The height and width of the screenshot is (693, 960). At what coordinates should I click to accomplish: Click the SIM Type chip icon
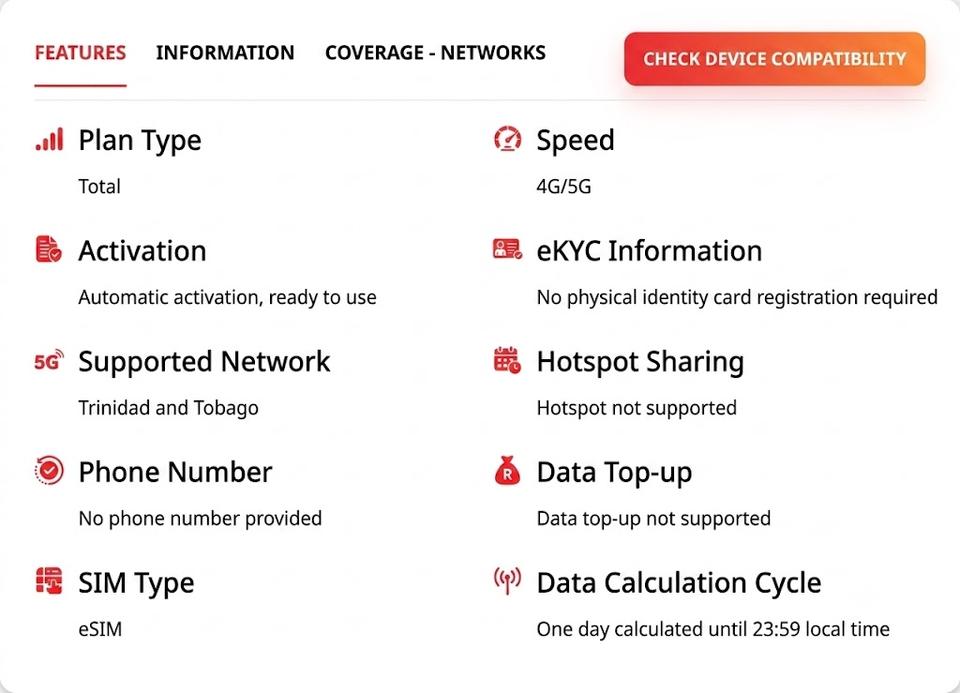pos(49,581)
